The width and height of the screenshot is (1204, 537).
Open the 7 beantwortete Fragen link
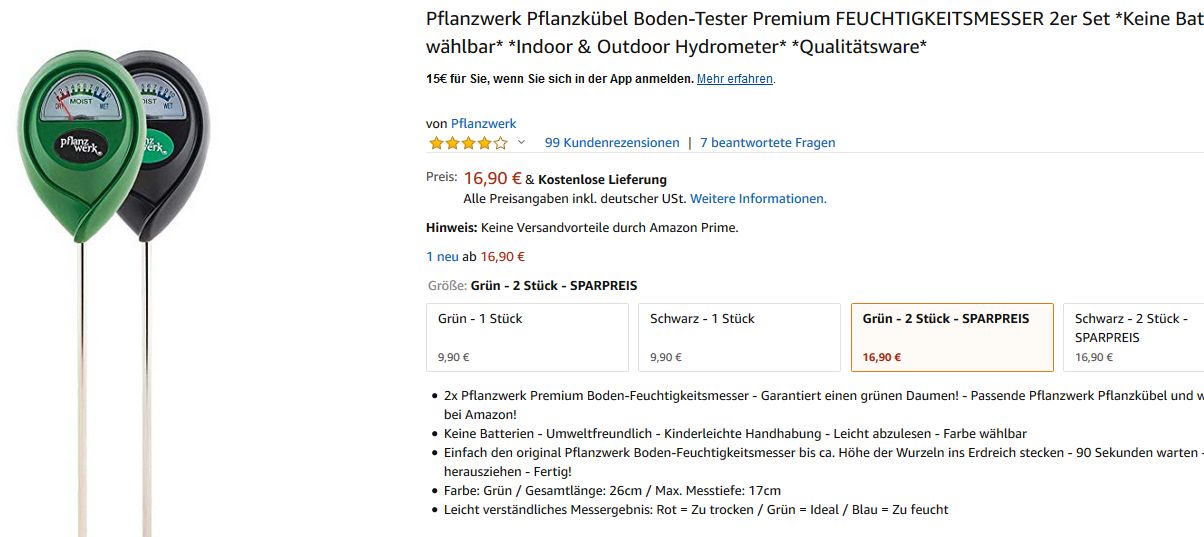pyautogui.click(x=767, y=143)
